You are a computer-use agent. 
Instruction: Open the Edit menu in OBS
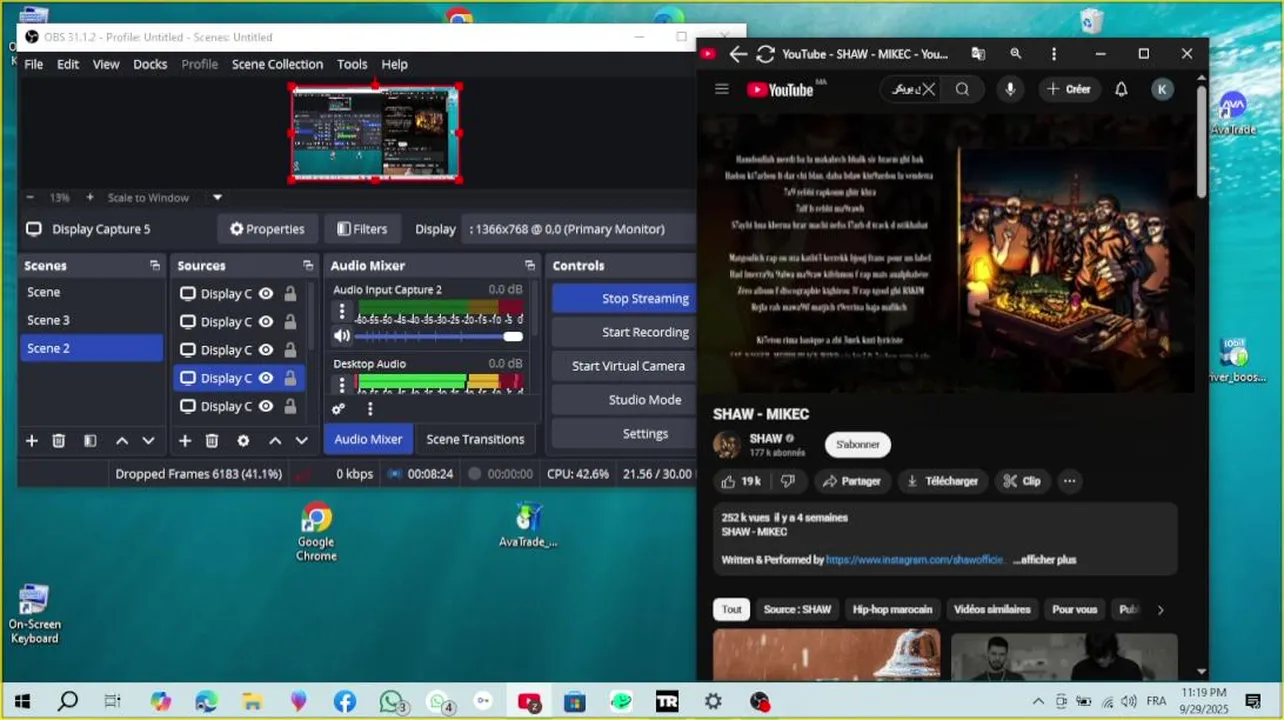68,64
